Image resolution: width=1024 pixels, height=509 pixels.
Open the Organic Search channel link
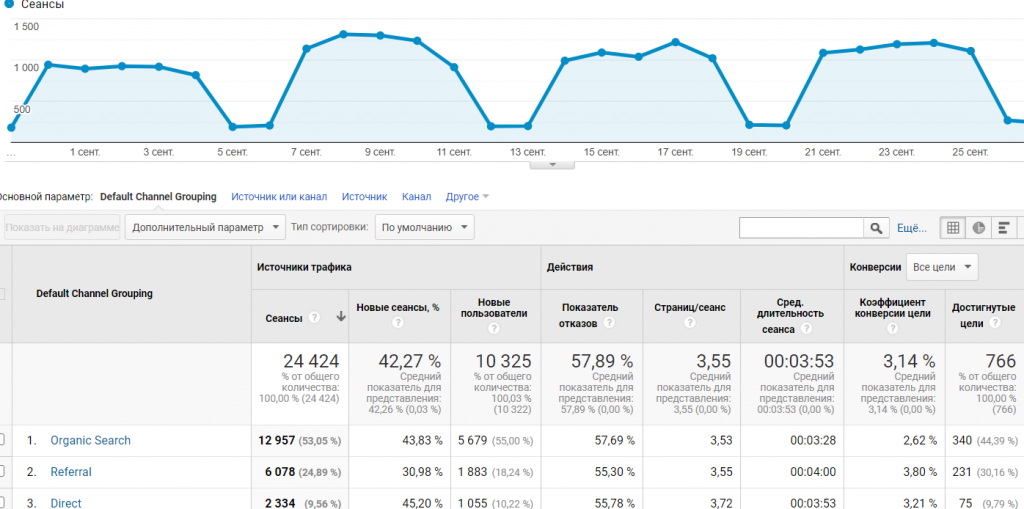(x=90, y=440)
